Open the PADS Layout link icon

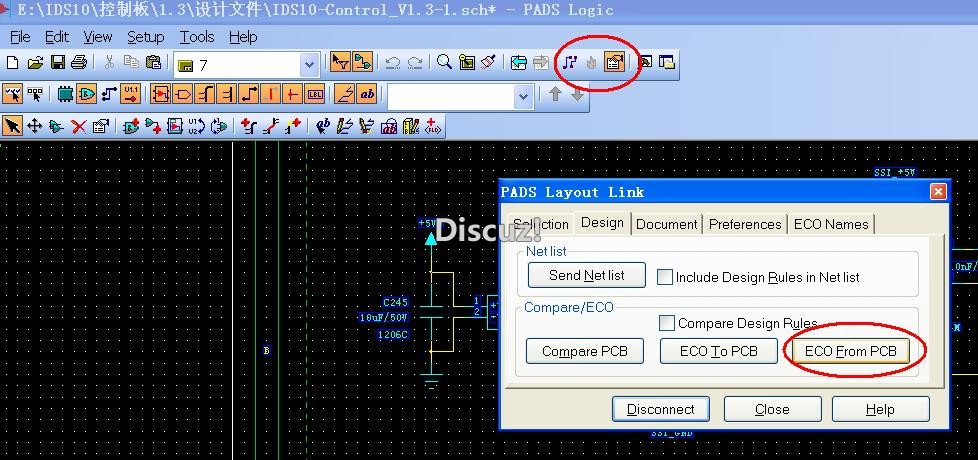tap(614, 62)
